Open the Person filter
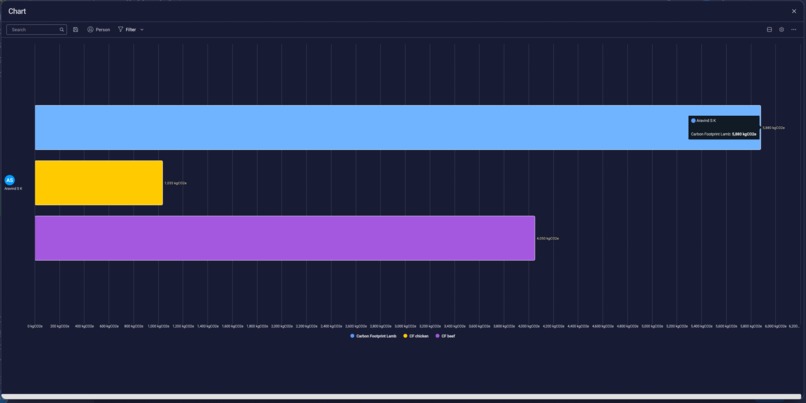 click(98, 30)
